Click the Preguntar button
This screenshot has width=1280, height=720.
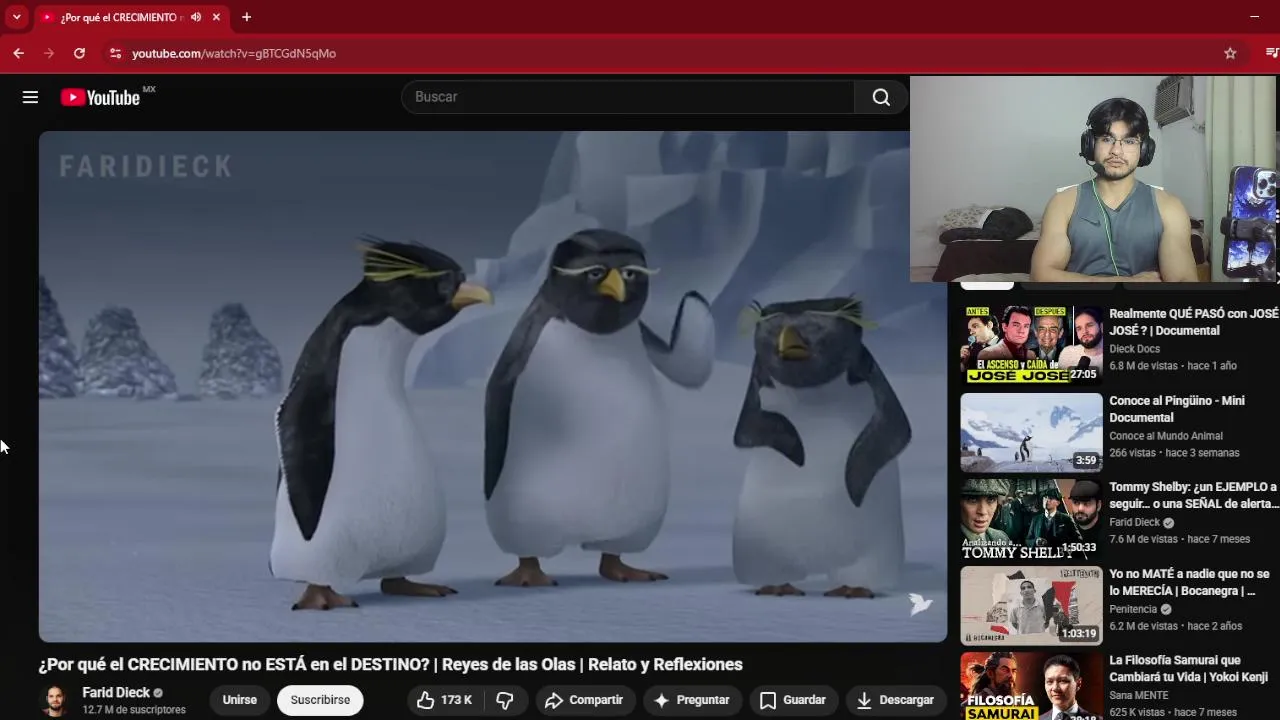692,700
